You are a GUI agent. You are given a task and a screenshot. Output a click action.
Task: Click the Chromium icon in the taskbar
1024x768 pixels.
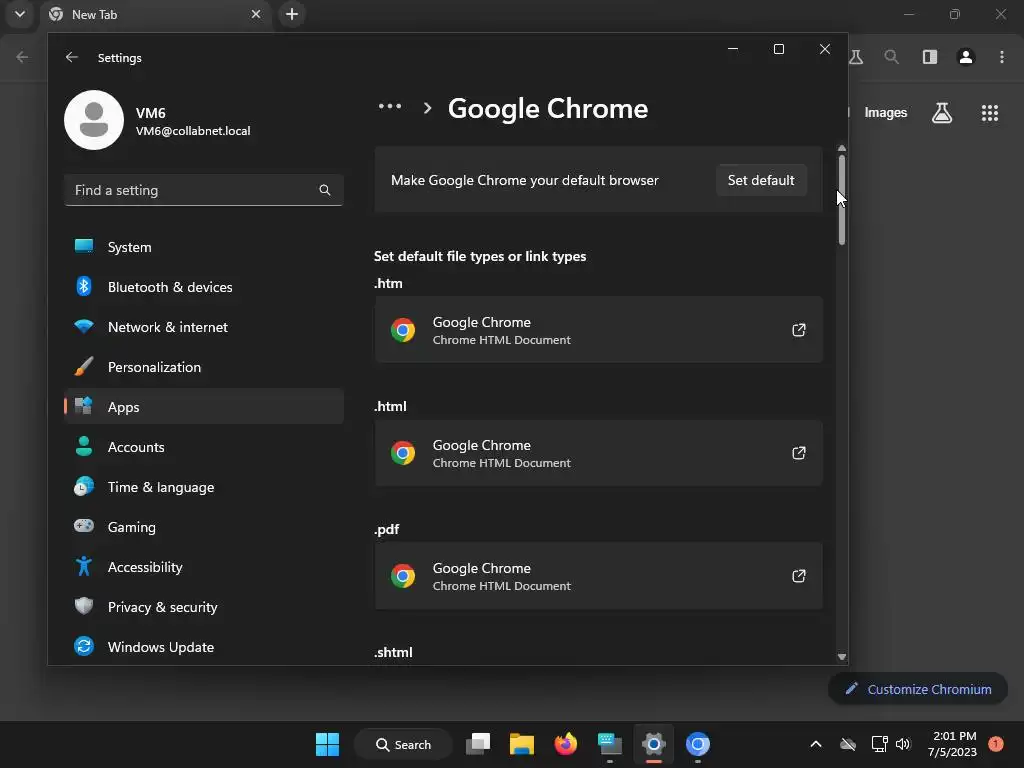click(x=697, y=744)
